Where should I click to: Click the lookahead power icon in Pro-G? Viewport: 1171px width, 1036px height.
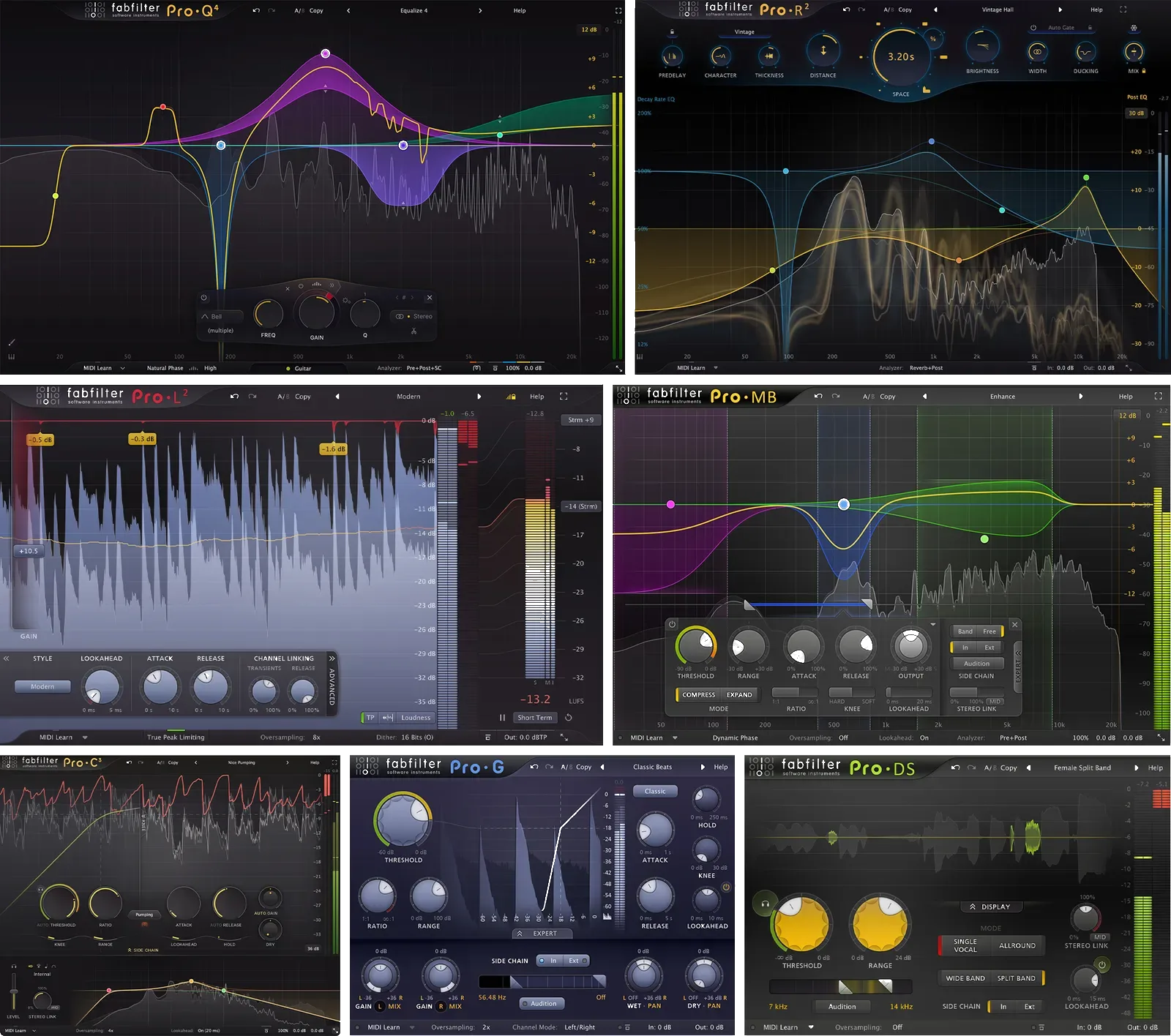tap(726, 887)
